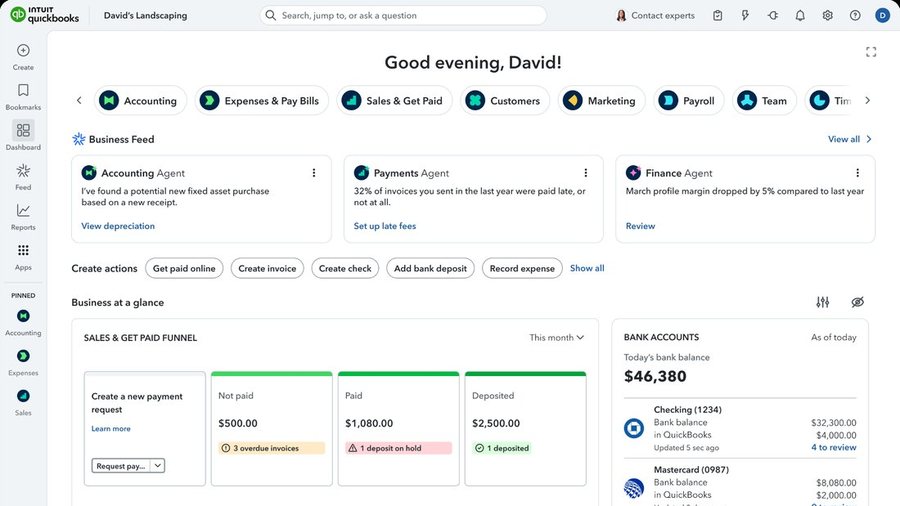Viewport: 900px width, 506px height.
Task: Open the notifications bell
Action: point(800,15)
